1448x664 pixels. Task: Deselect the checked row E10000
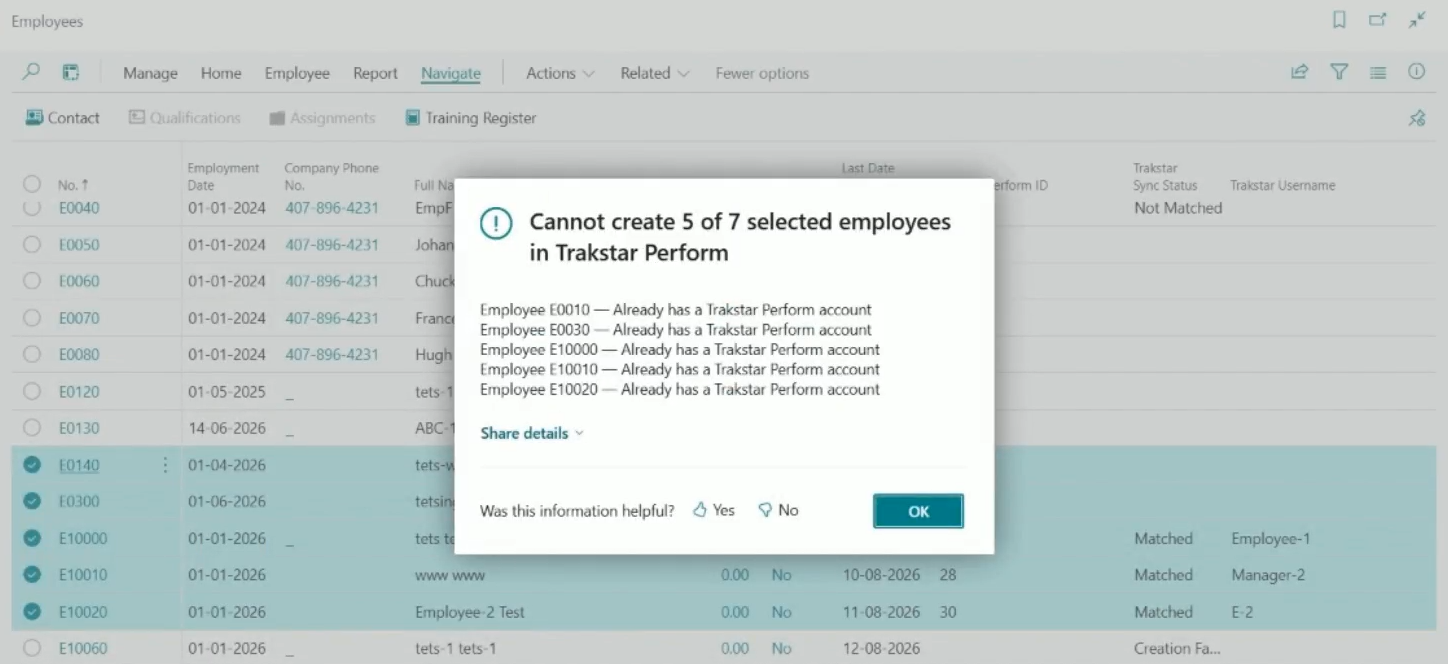pyautogui.click(x=32, y=538)
